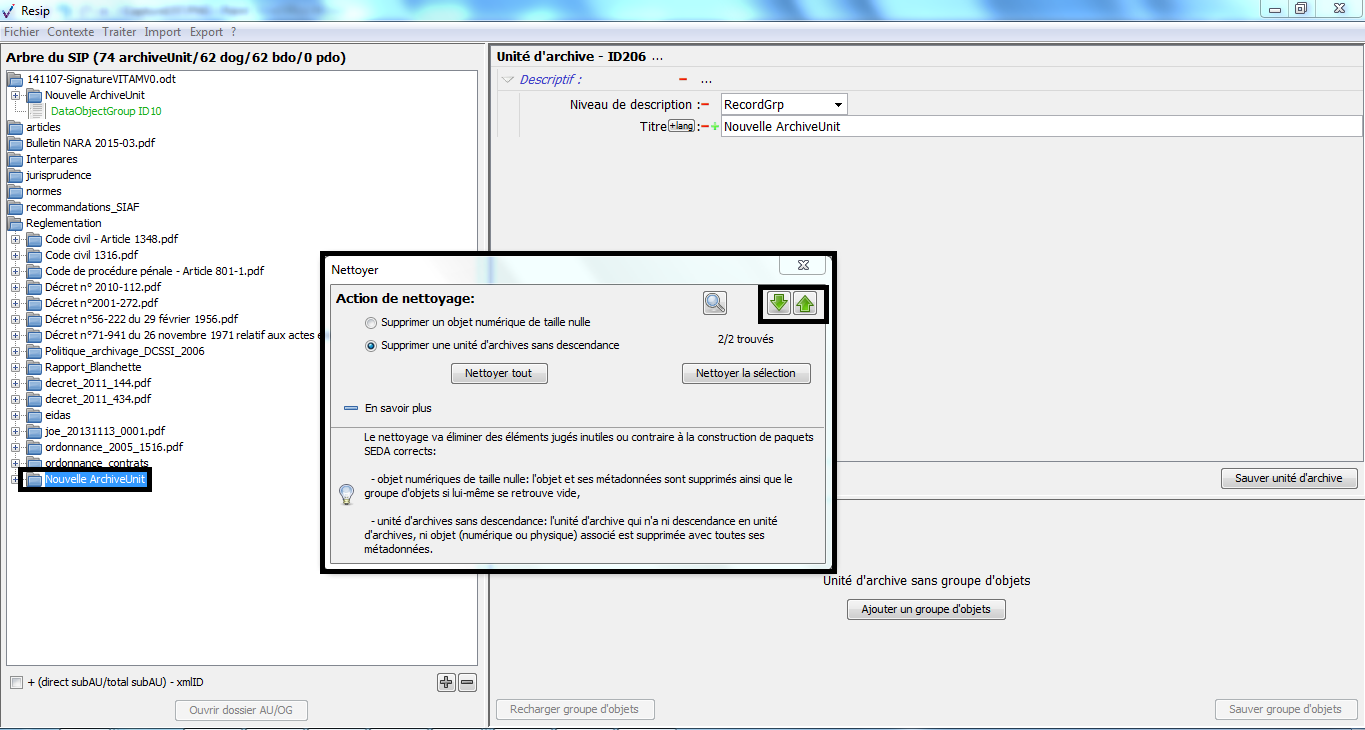The height and width of the screenshot is (730, 1365).
Task: Click into the Titre text field
Action: click(1040, 127)
